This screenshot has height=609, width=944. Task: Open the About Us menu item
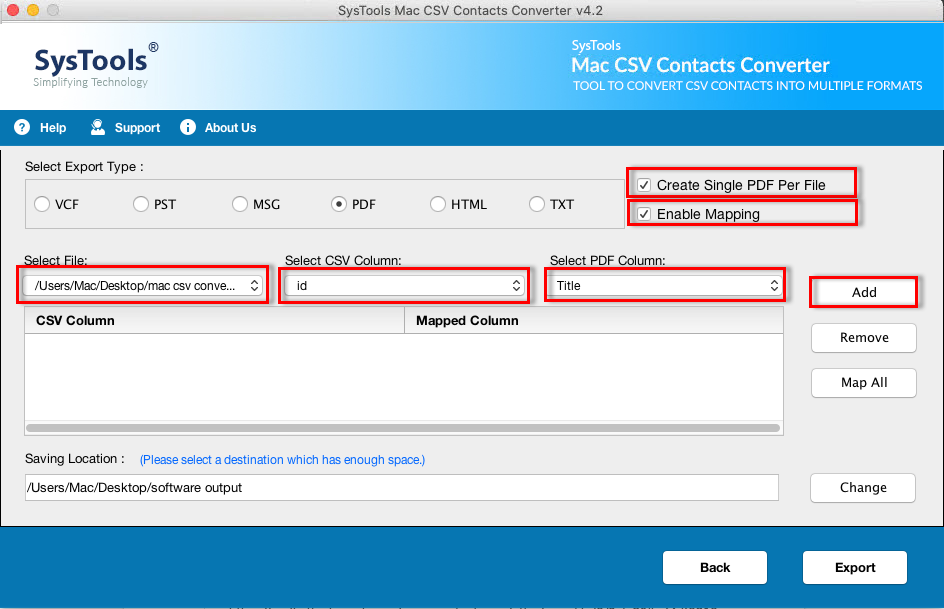click(x=218, y=127)
